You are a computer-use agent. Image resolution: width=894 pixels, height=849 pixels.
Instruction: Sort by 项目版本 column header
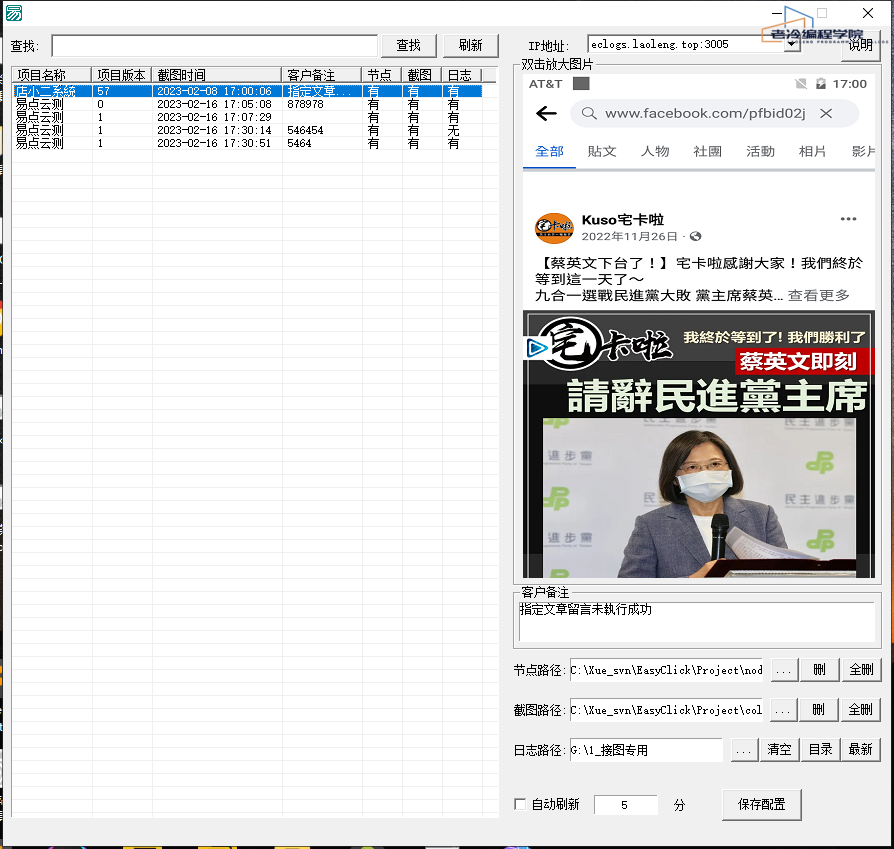(121, 75)
